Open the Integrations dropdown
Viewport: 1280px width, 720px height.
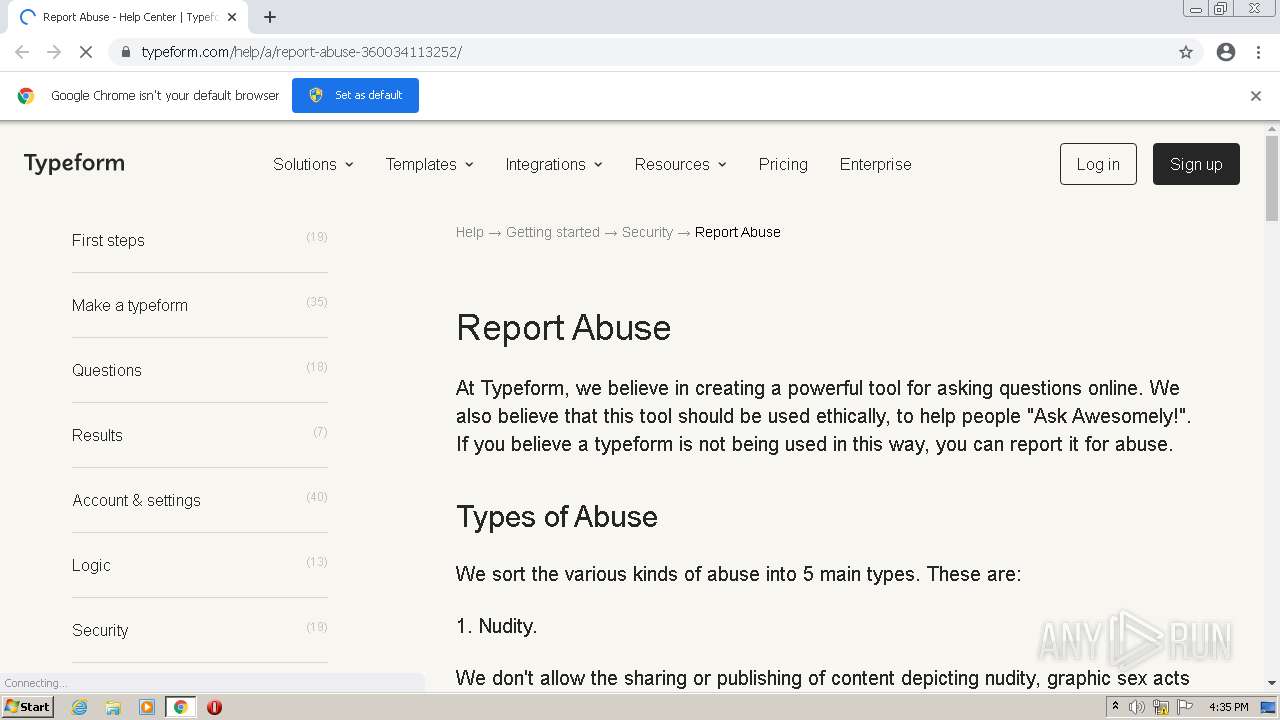click(x=553, y=164)
